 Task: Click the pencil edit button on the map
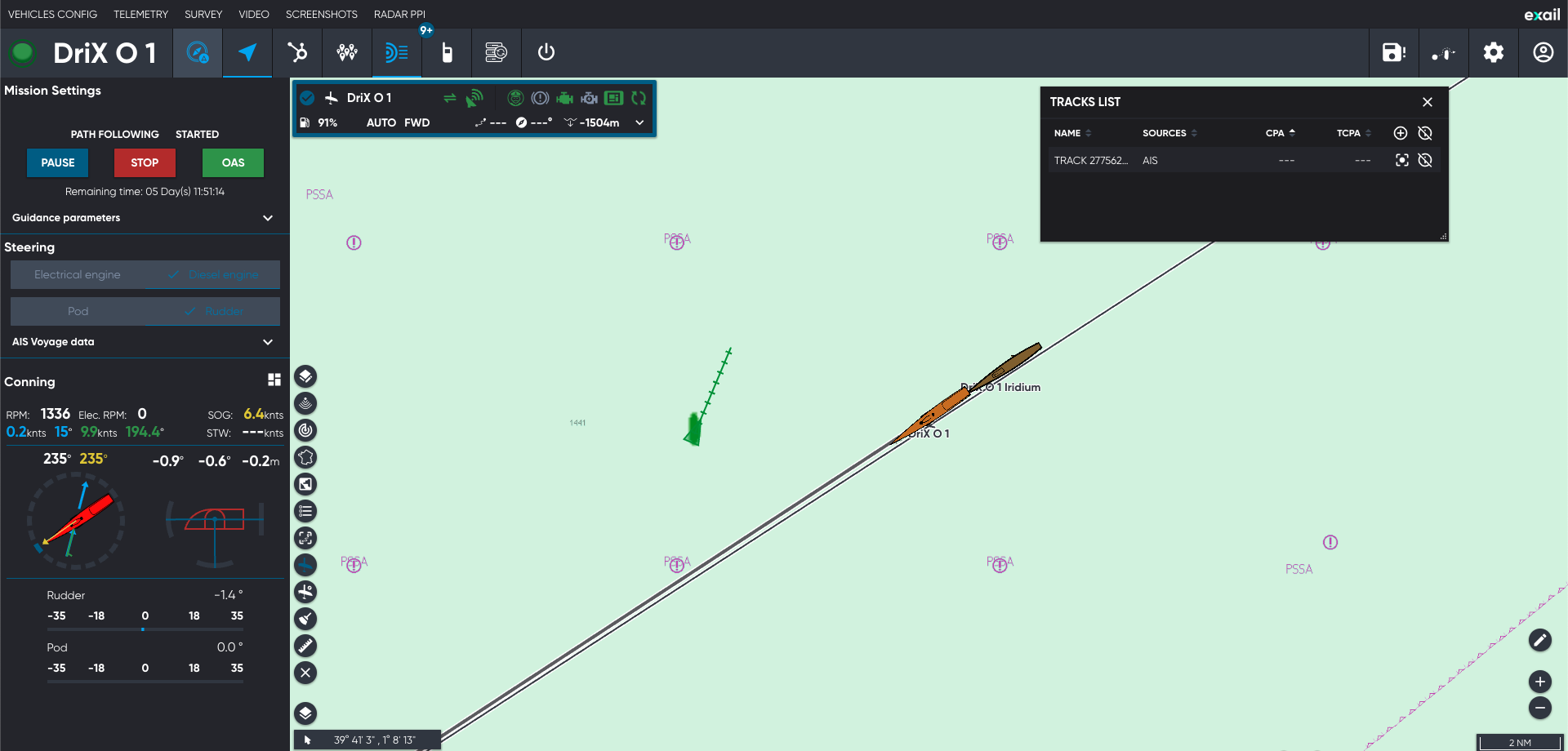[x=1540, y=640]
